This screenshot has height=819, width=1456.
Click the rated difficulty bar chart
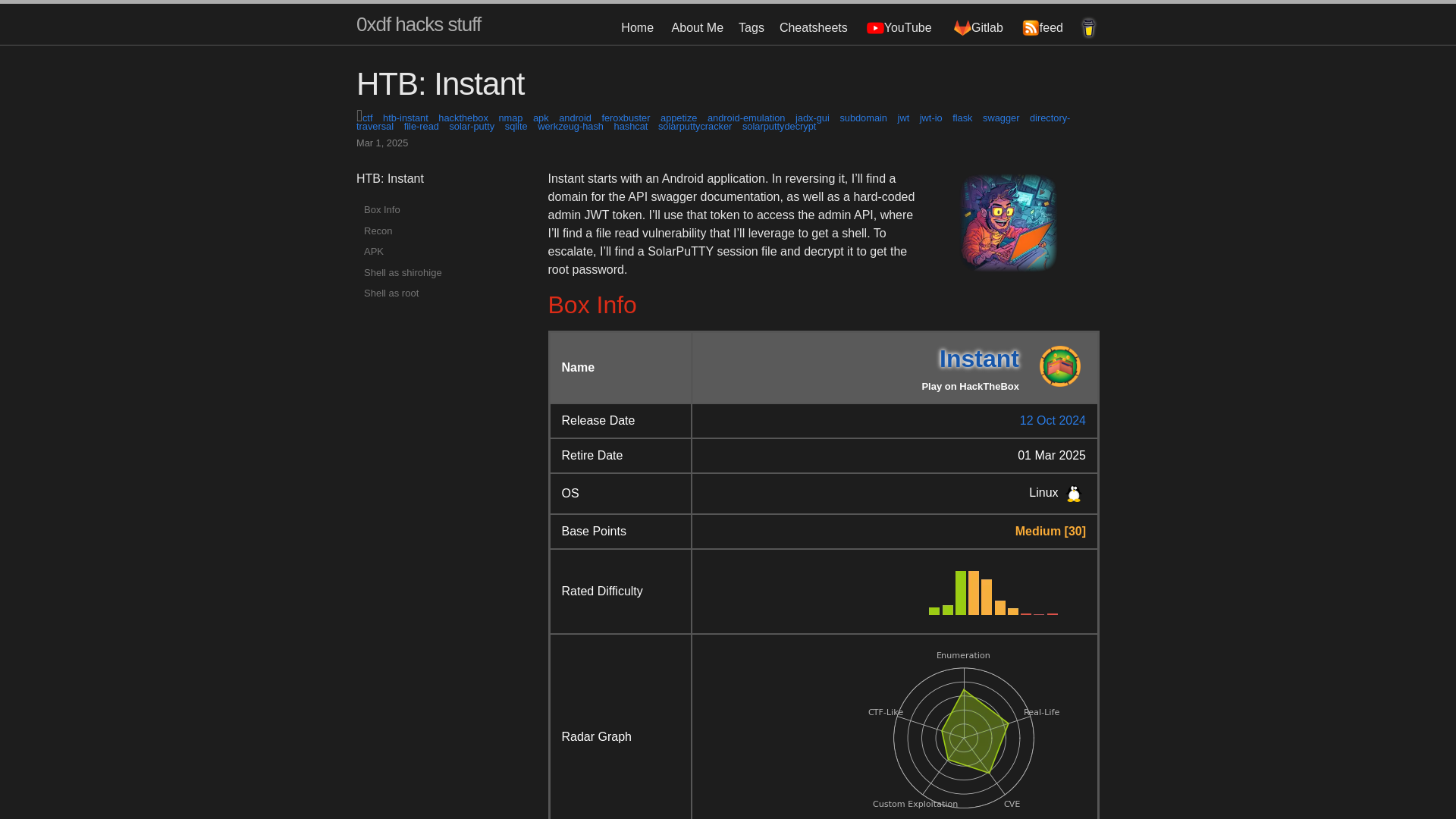coord(993,592)
